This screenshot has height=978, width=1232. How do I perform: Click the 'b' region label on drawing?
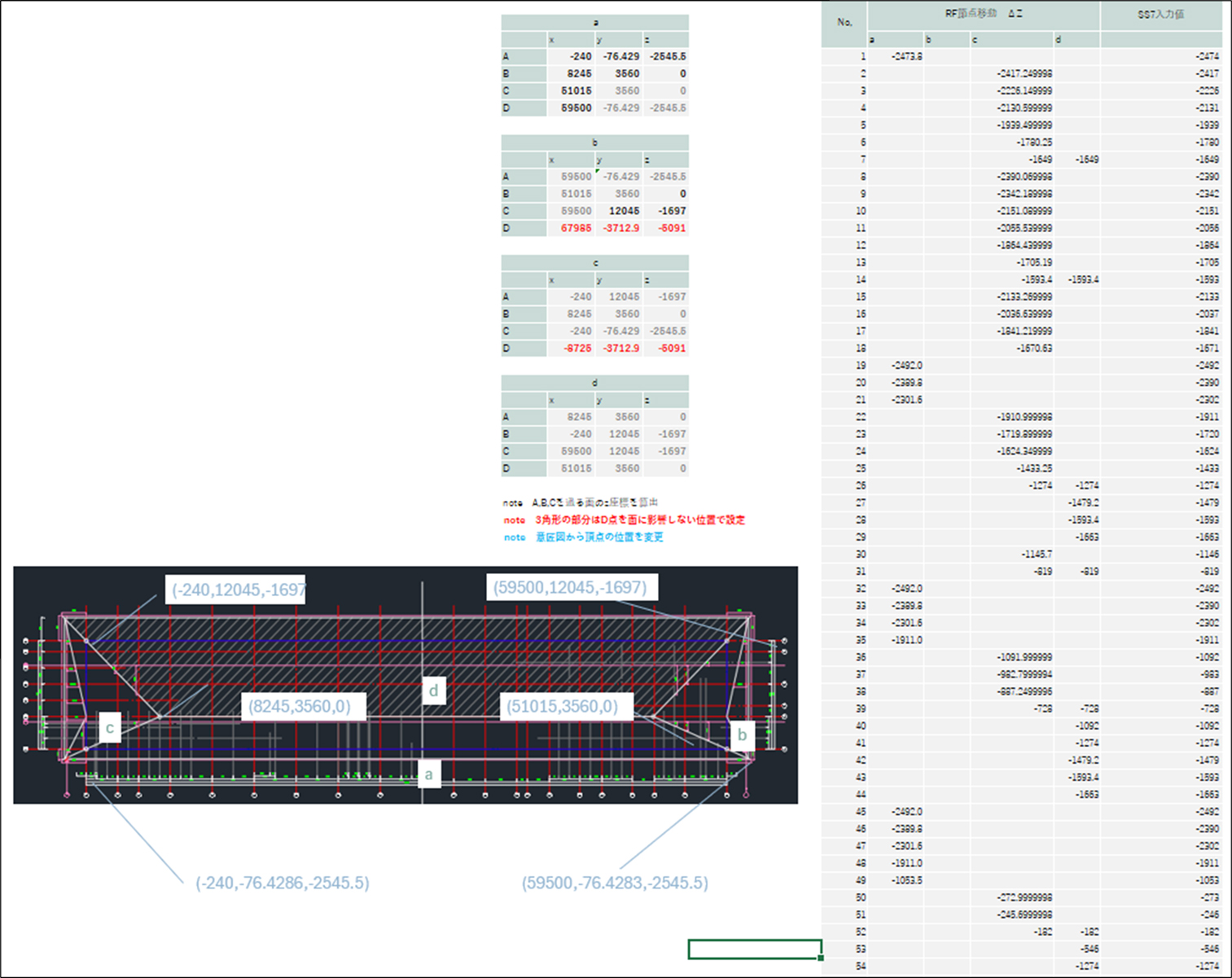tap(742, 735)
